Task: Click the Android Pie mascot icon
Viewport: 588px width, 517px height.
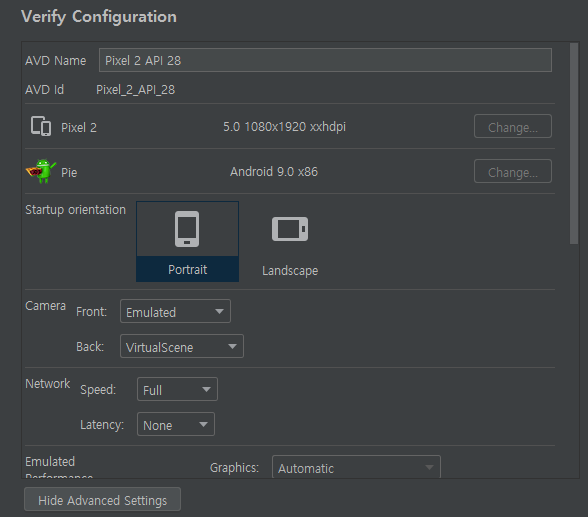Action: [41, 171]
